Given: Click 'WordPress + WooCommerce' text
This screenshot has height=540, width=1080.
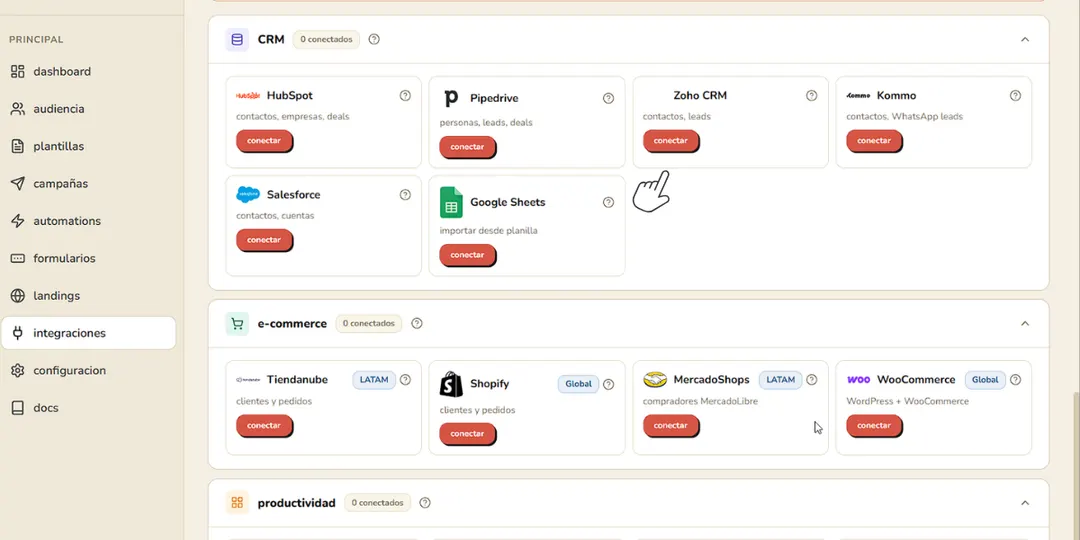Looking at the screenshot, I should 907,401.
